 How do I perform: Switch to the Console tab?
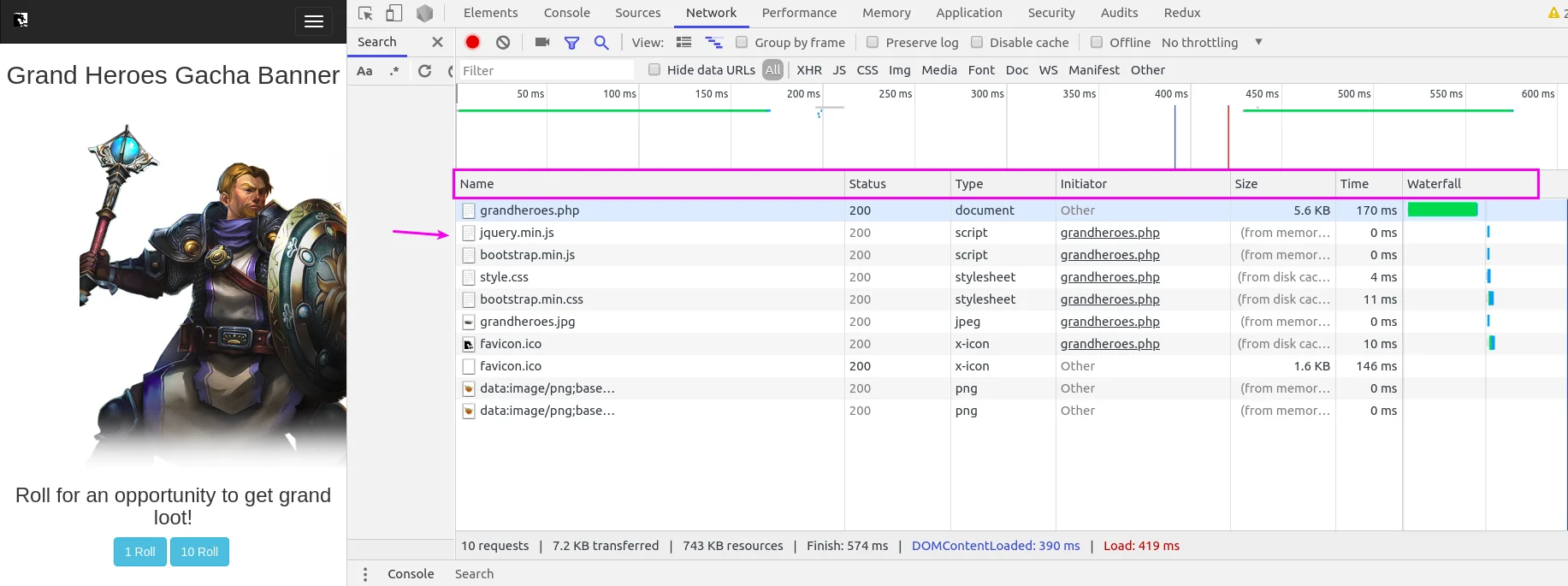pos(566,13)
